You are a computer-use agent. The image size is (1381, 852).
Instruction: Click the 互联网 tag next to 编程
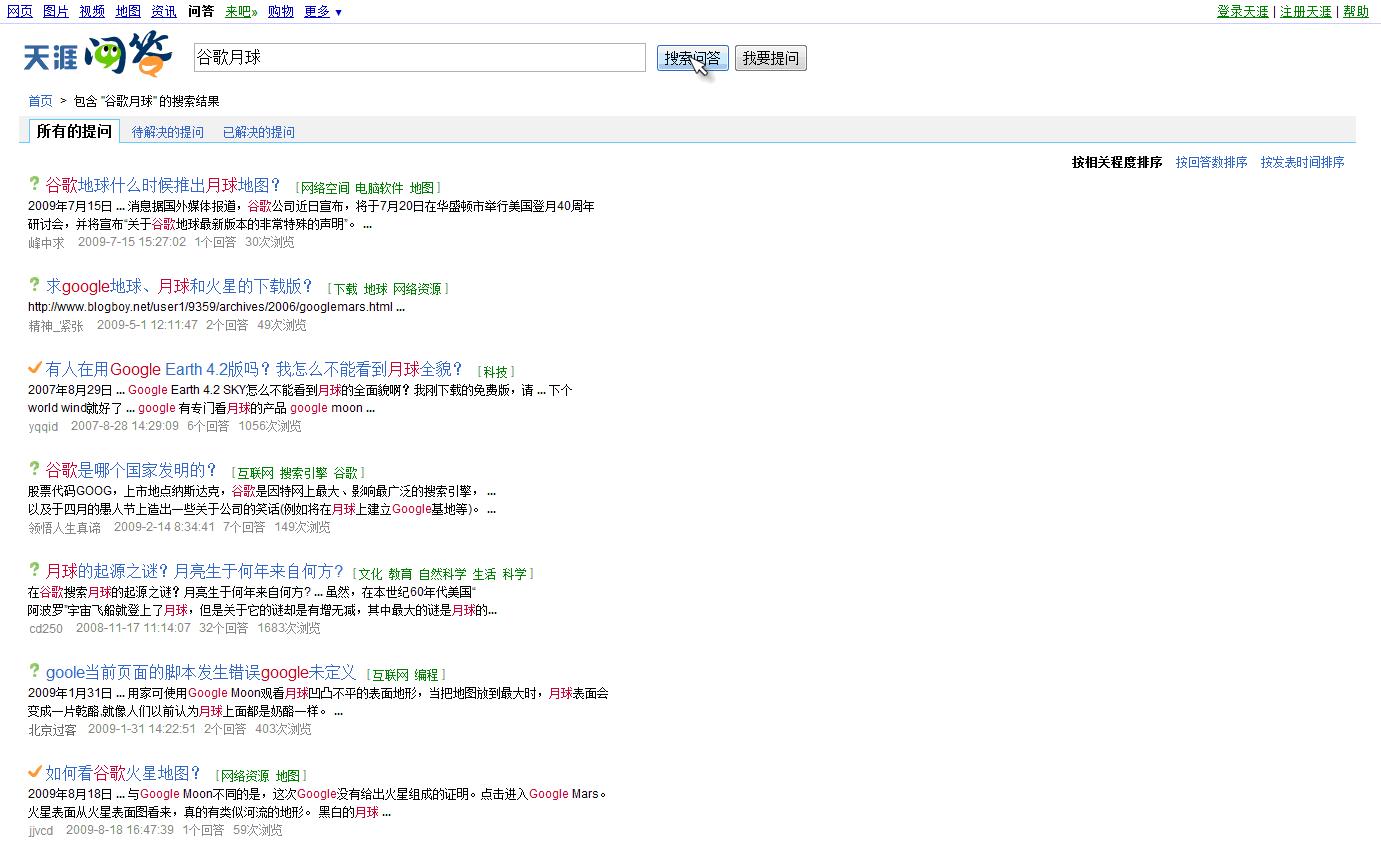(x=389, y=675)
